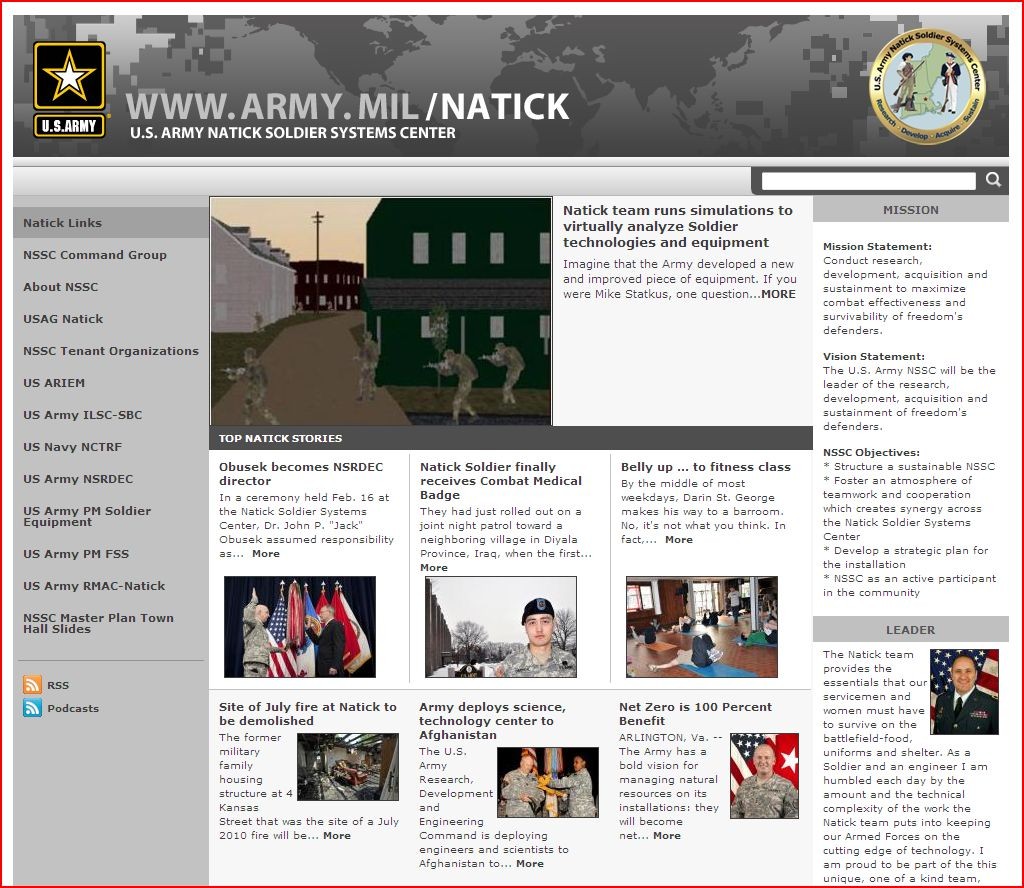Screen dimensions: 1024x888
Task: Open 'Net Zero is 100 Percent Benefit' headline
Action: coord(695,714)
